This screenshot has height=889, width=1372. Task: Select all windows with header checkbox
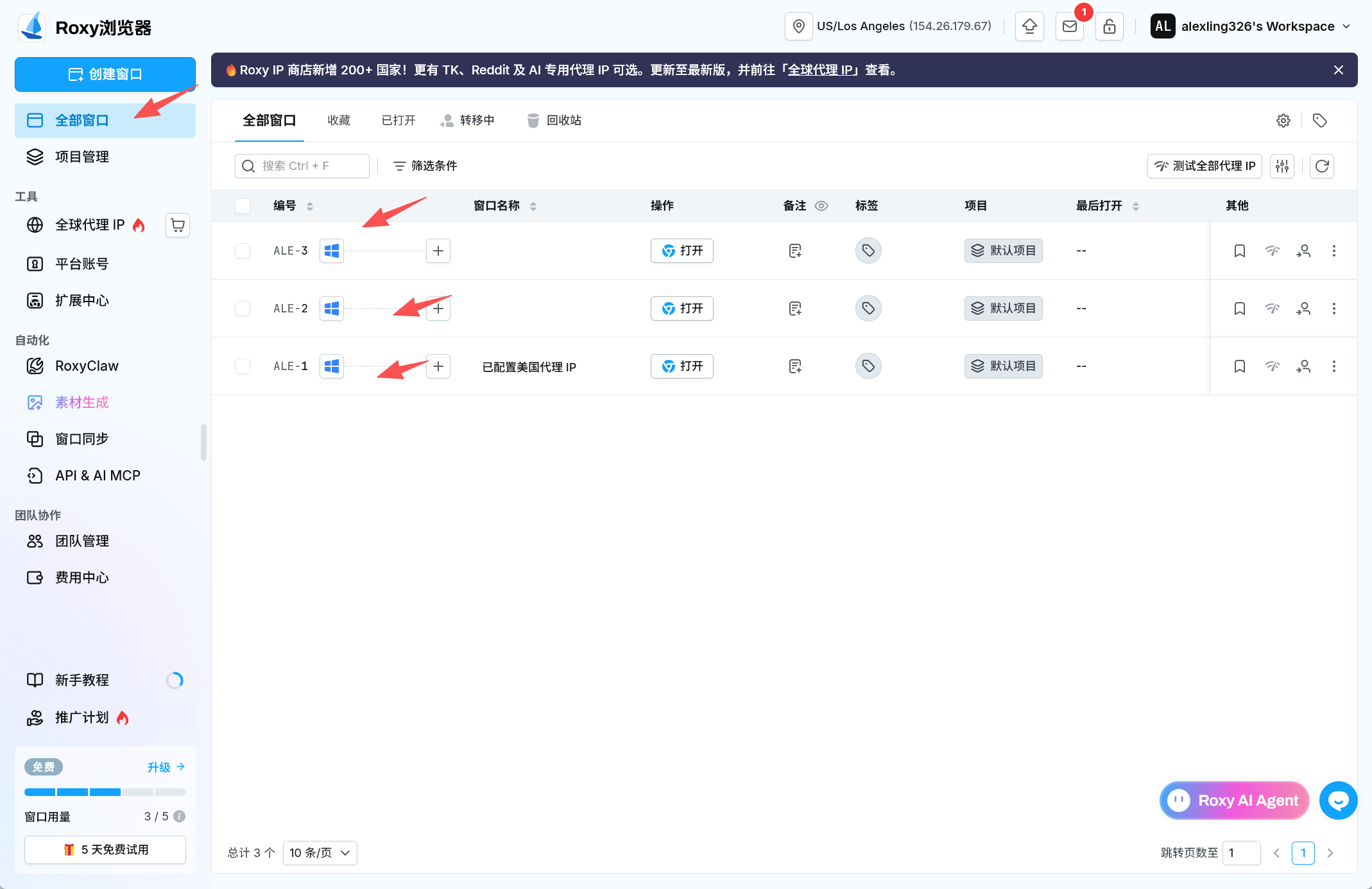243,206
